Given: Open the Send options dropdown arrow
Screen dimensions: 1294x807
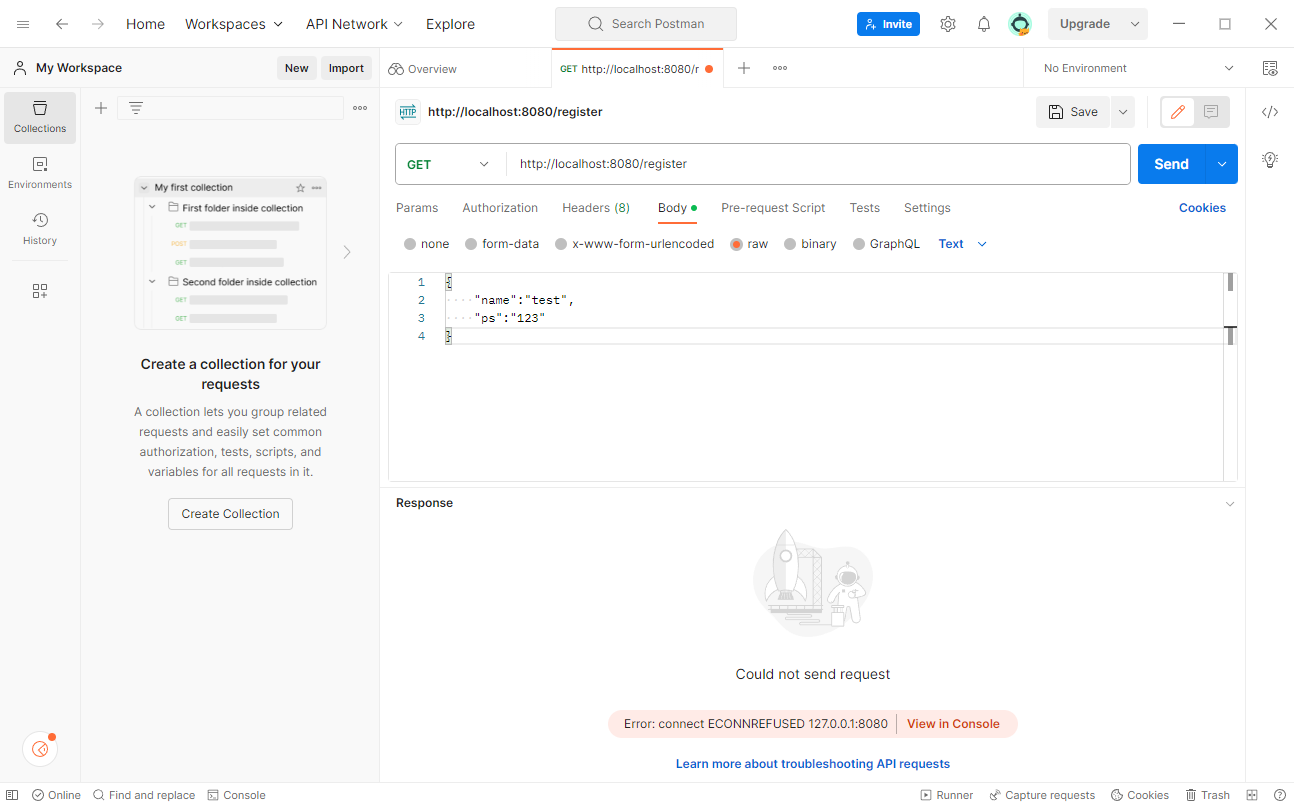Looking at the screenshot, I should coord(1222,164).
